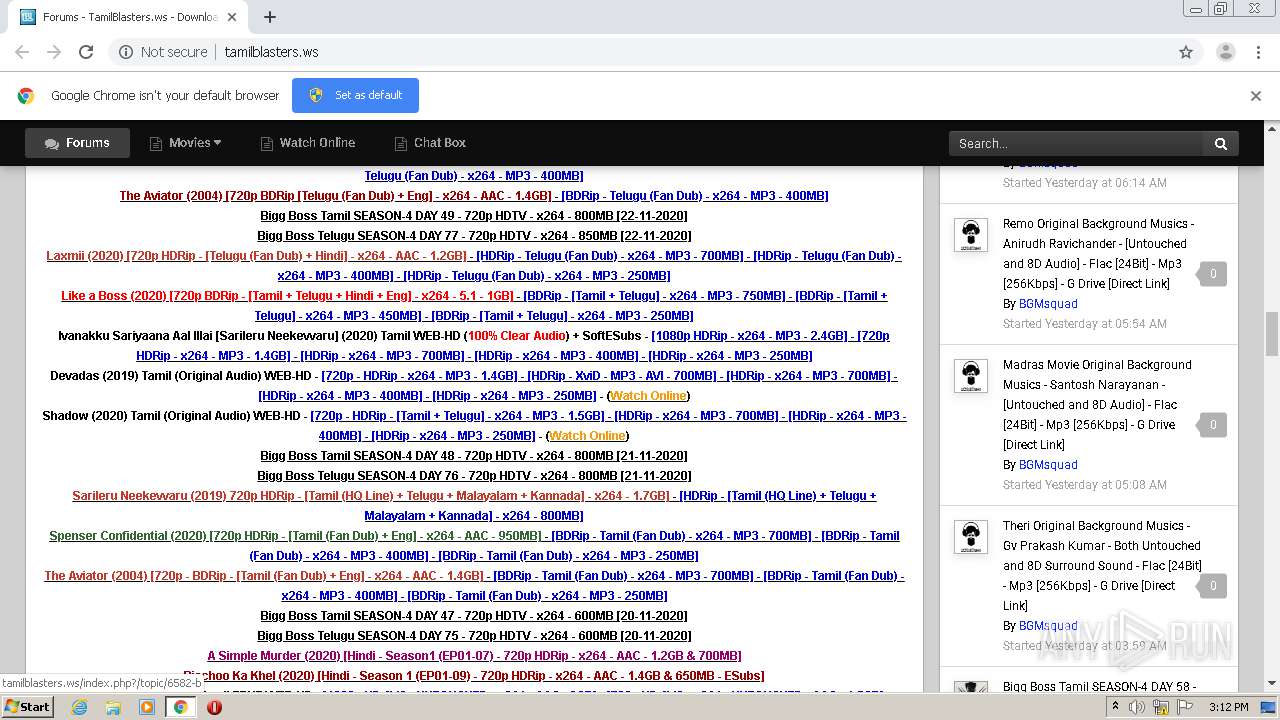Open Ivanakku Sariyaana 1080p HDRip 2.4GB link
The height and width of the screenshot is (720, 1280).
(750, 336)
